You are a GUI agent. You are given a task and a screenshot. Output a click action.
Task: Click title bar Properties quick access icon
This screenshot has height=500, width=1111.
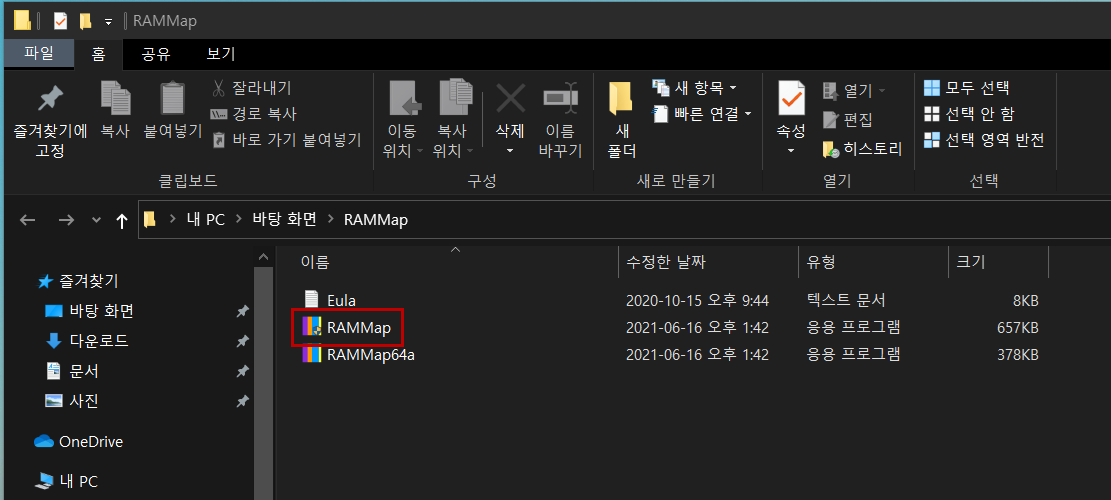(x=61, y=21)
